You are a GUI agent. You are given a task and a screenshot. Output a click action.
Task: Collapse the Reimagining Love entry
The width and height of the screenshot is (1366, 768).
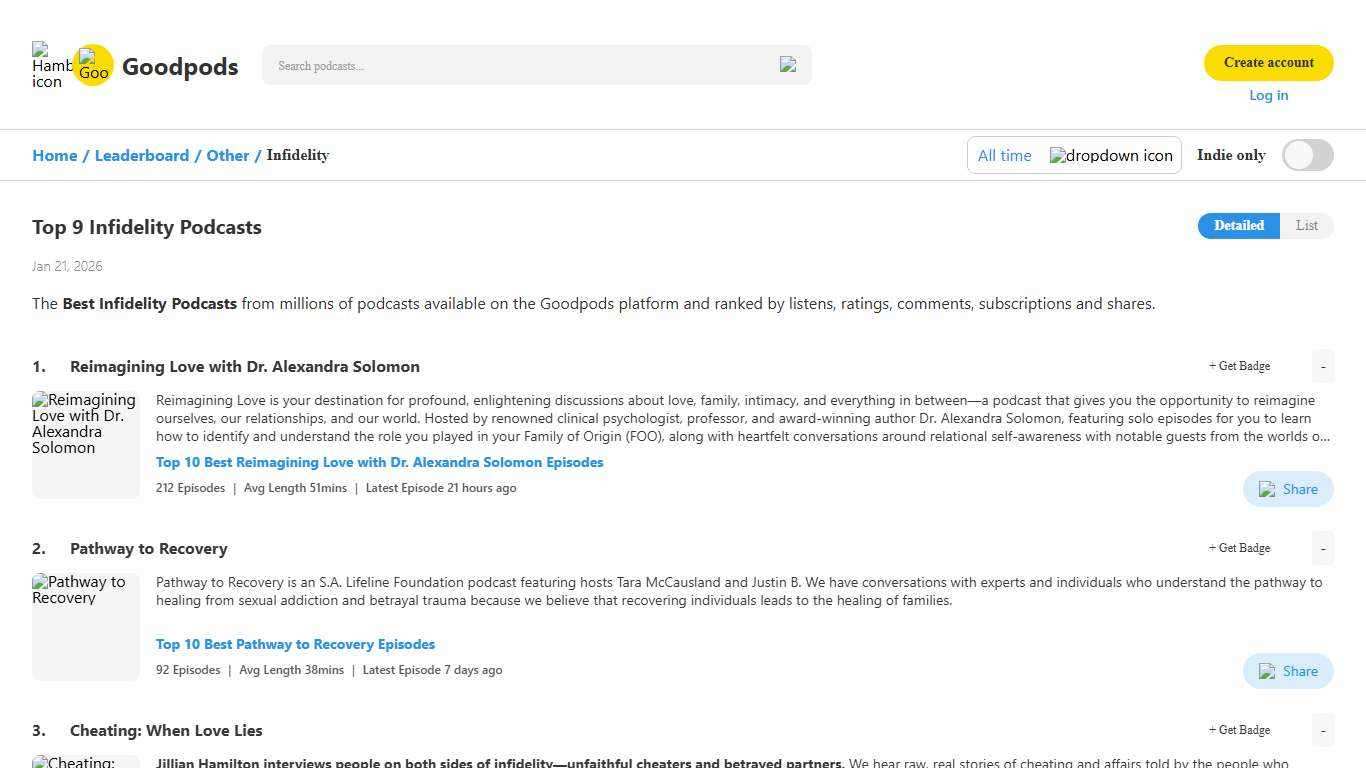point(1322,366)
